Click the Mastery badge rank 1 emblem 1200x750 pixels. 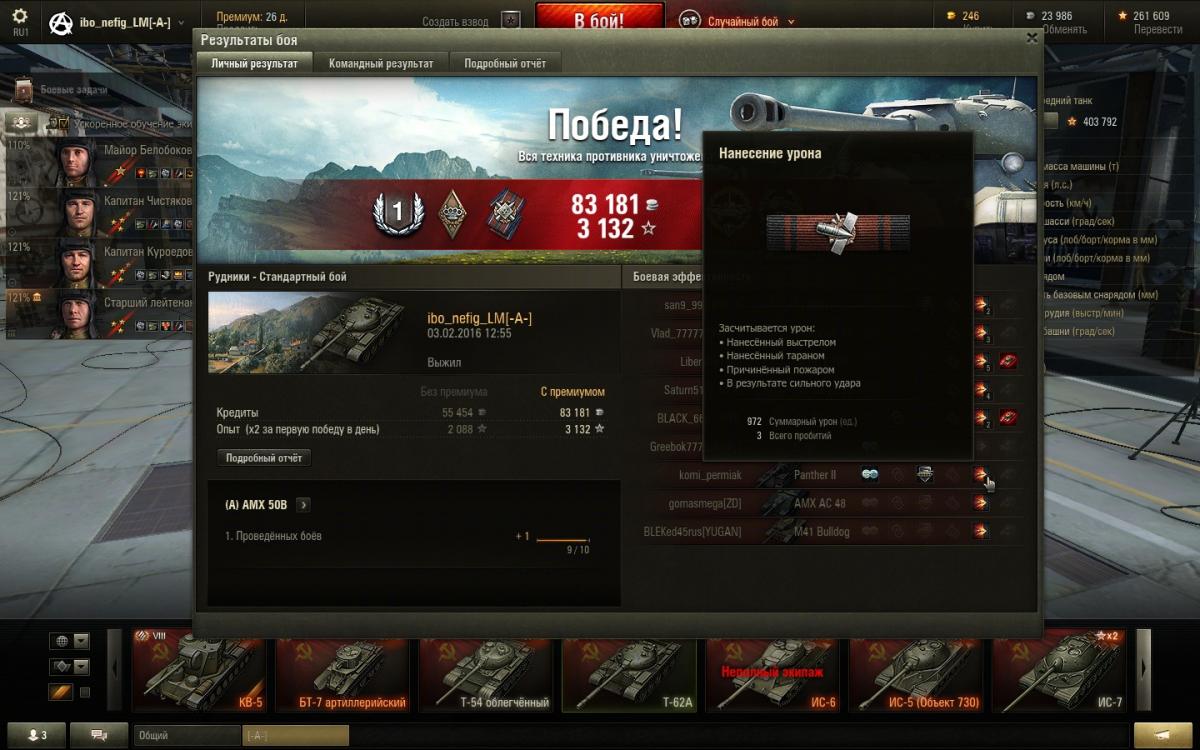396,212
